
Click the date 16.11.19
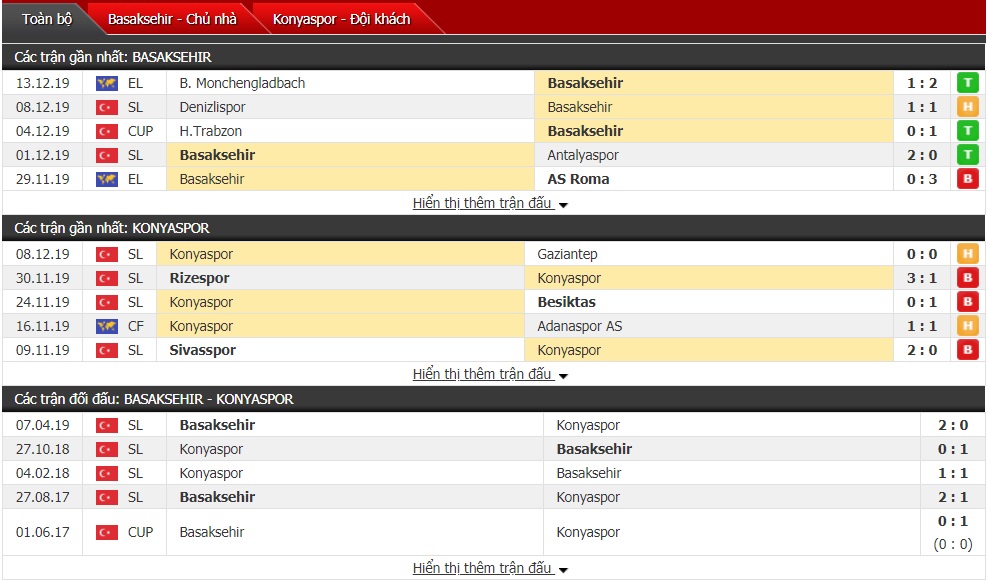point(43,326)
